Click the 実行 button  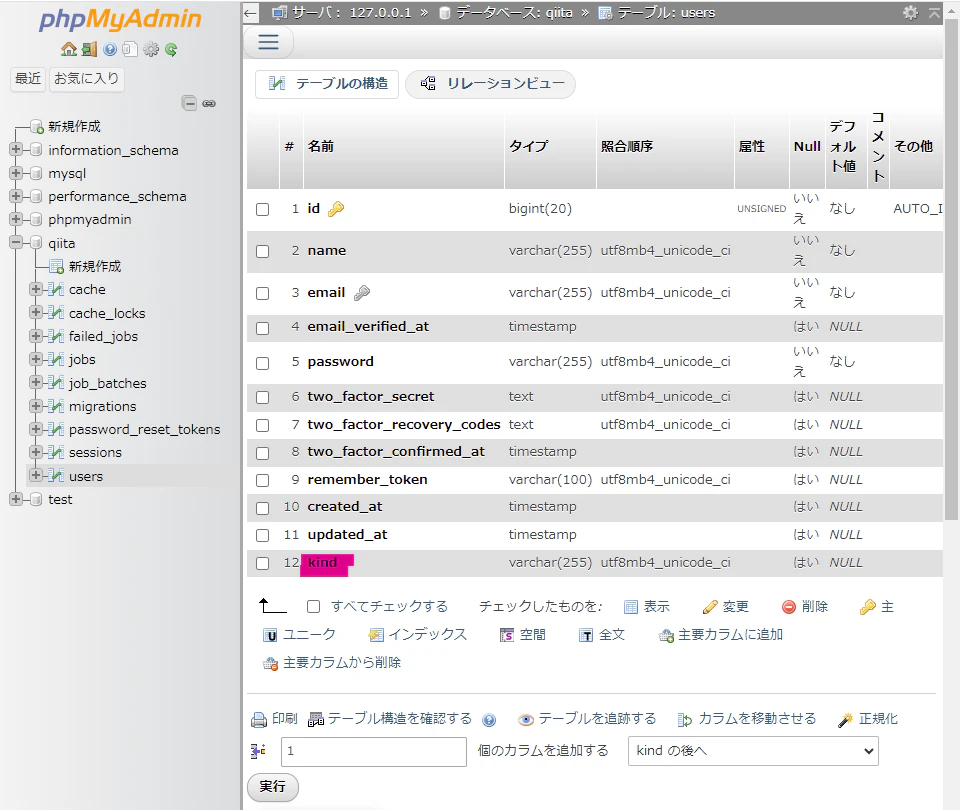272,787
